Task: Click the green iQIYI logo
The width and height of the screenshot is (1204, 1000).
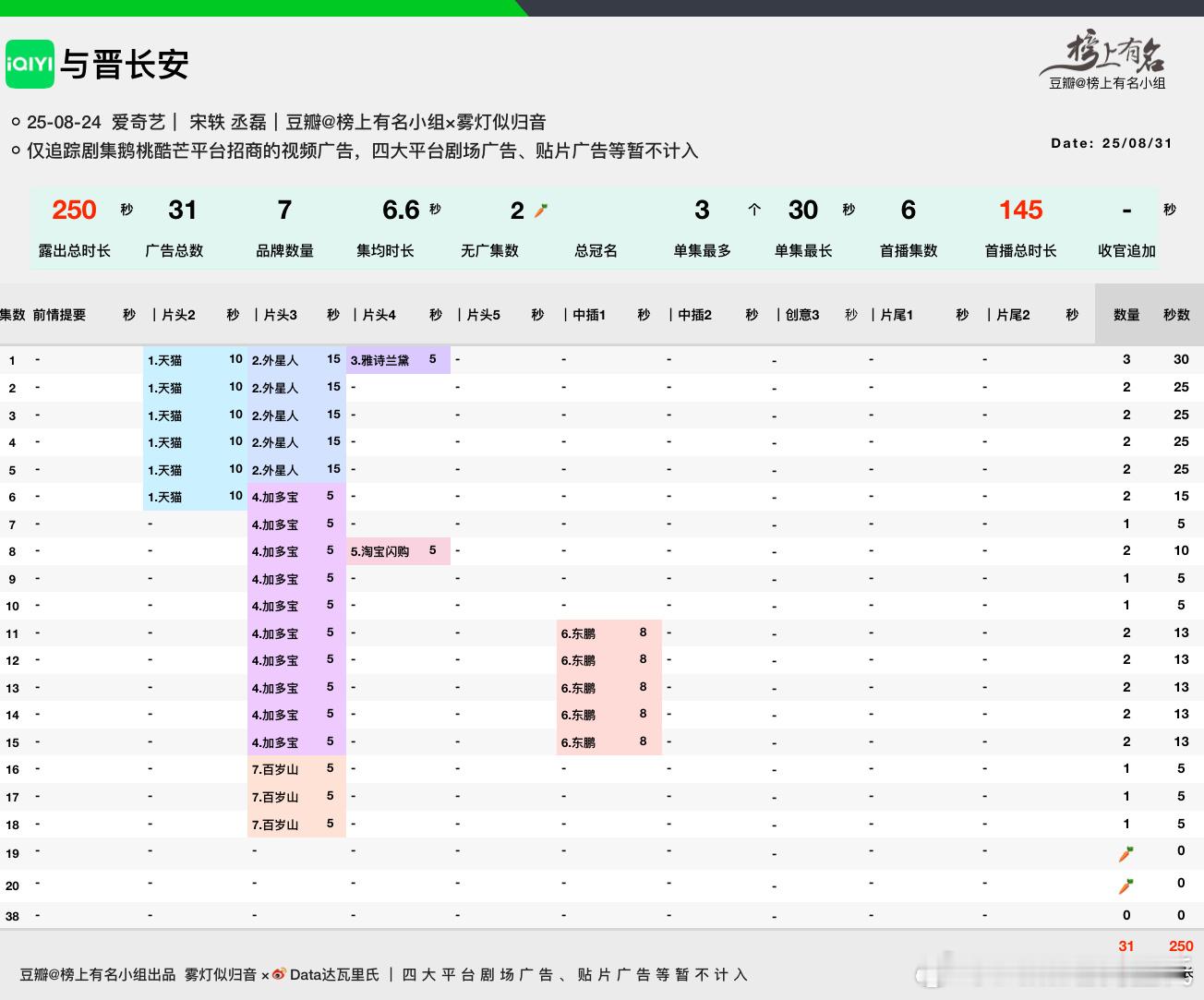Action: click(30, 64)
